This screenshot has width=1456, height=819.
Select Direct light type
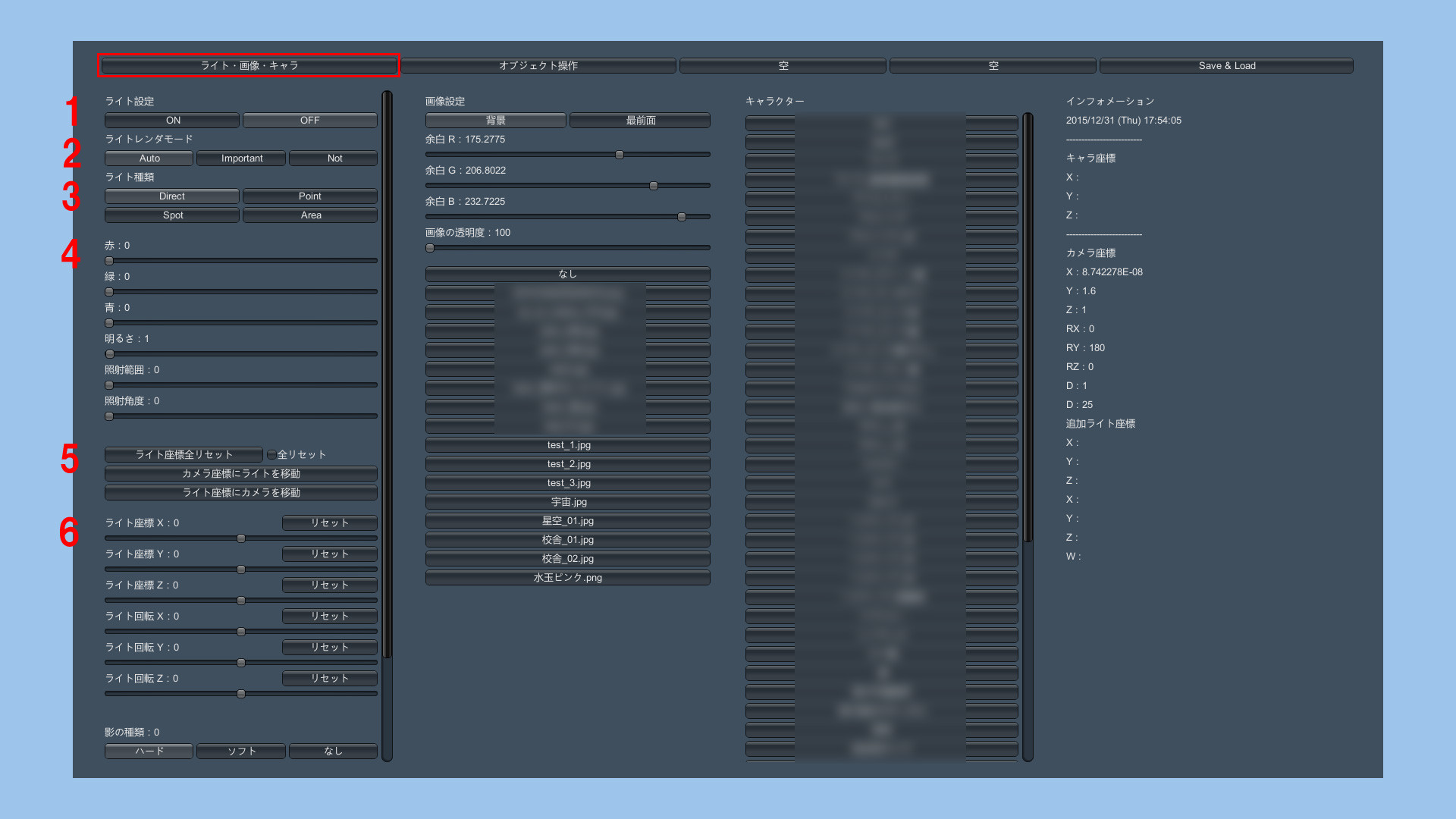(x=172, y=196)
